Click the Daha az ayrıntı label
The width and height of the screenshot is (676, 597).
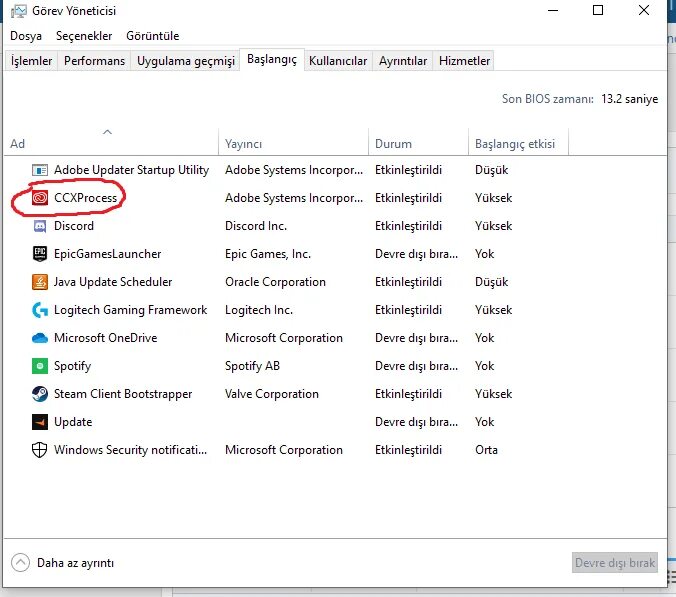[x=75, y=563]
